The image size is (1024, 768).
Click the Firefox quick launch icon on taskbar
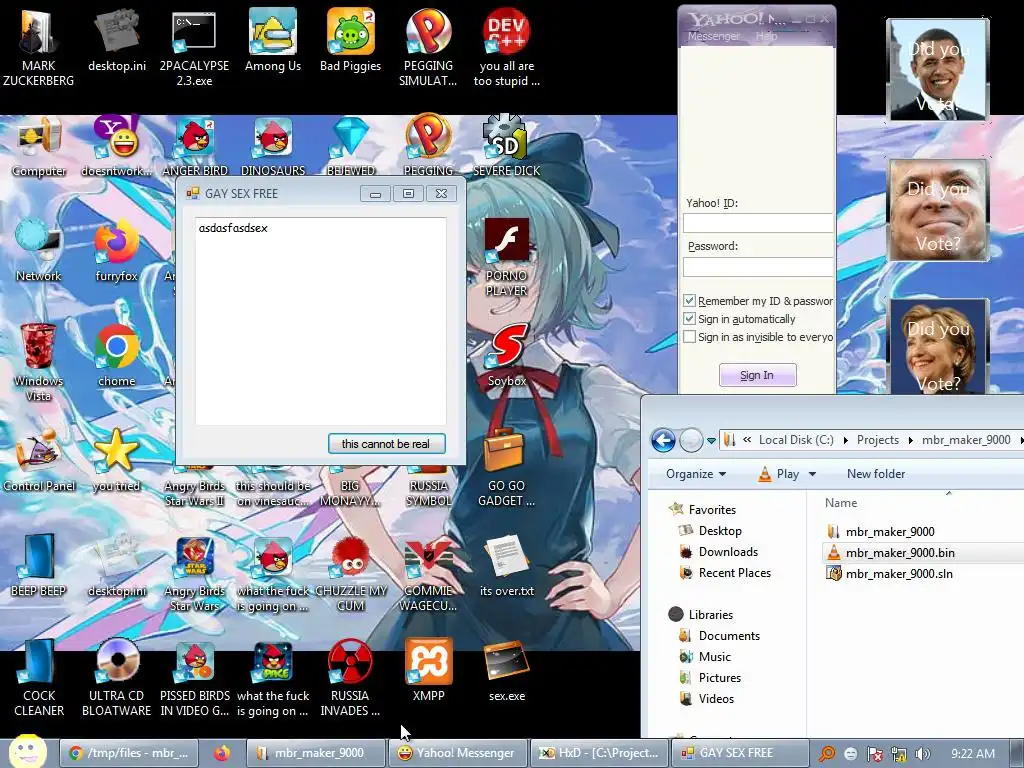[x=222, y=753]
